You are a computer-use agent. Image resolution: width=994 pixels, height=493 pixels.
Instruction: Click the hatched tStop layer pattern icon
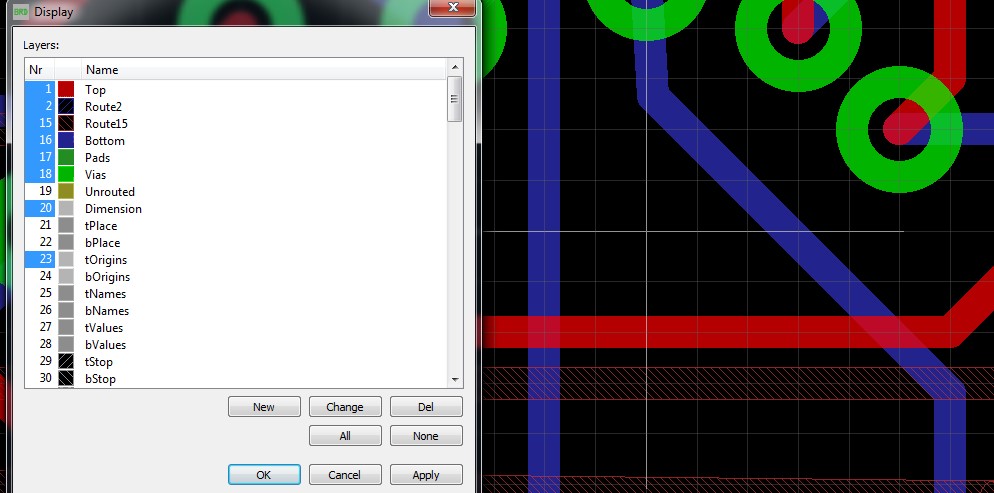[x=66, y=361]
